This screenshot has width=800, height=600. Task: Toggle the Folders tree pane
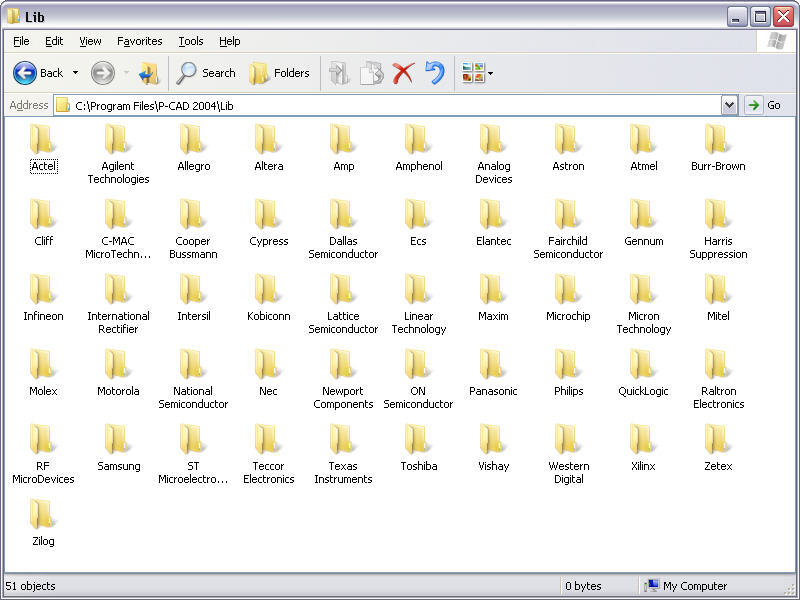[279, 73]
